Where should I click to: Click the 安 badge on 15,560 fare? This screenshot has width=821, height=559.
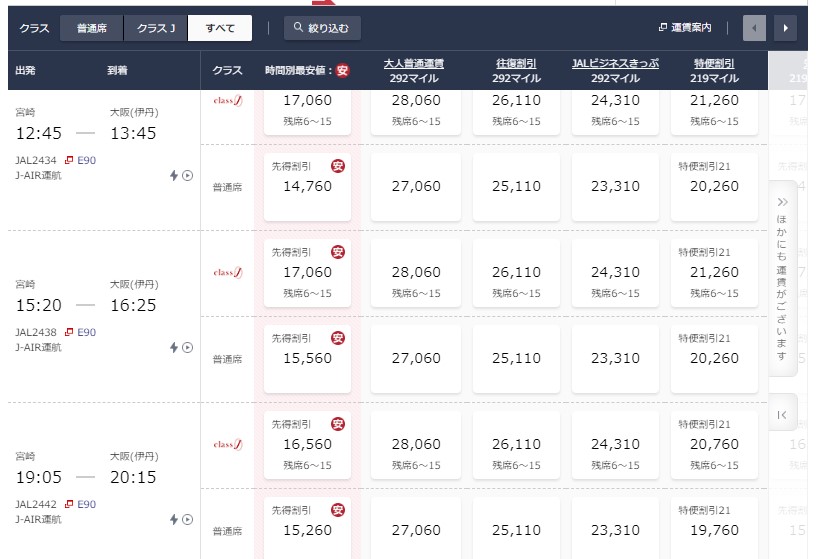[338, 338]
